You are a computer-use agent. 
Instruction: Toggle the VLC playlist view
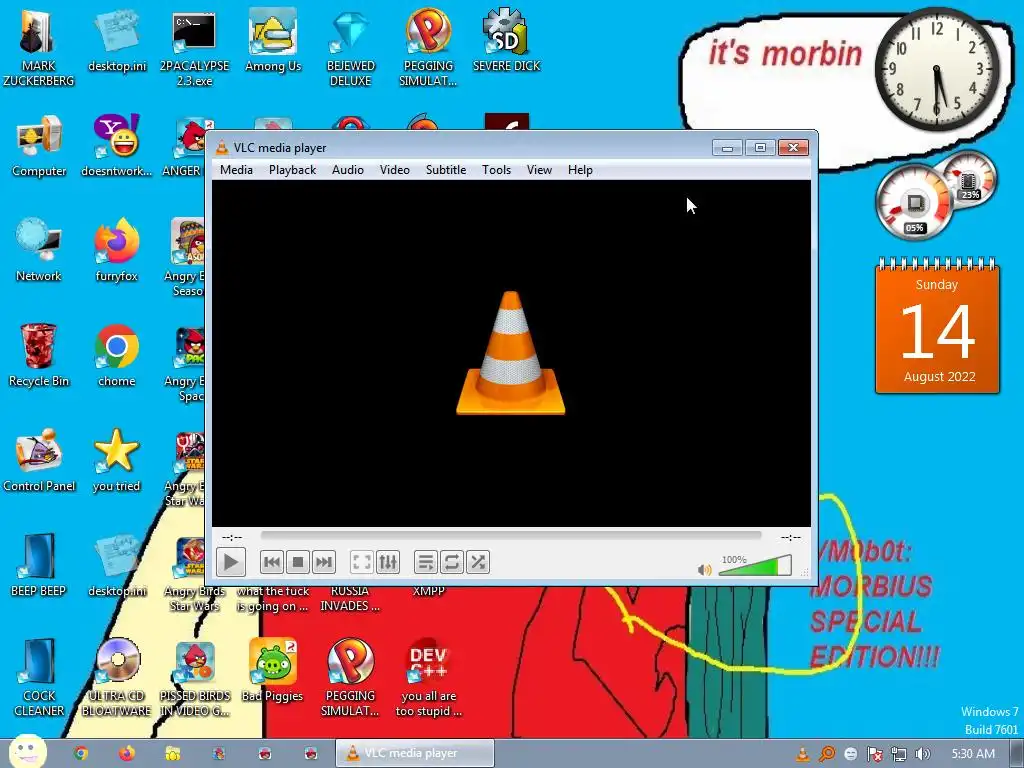point(425,562)
